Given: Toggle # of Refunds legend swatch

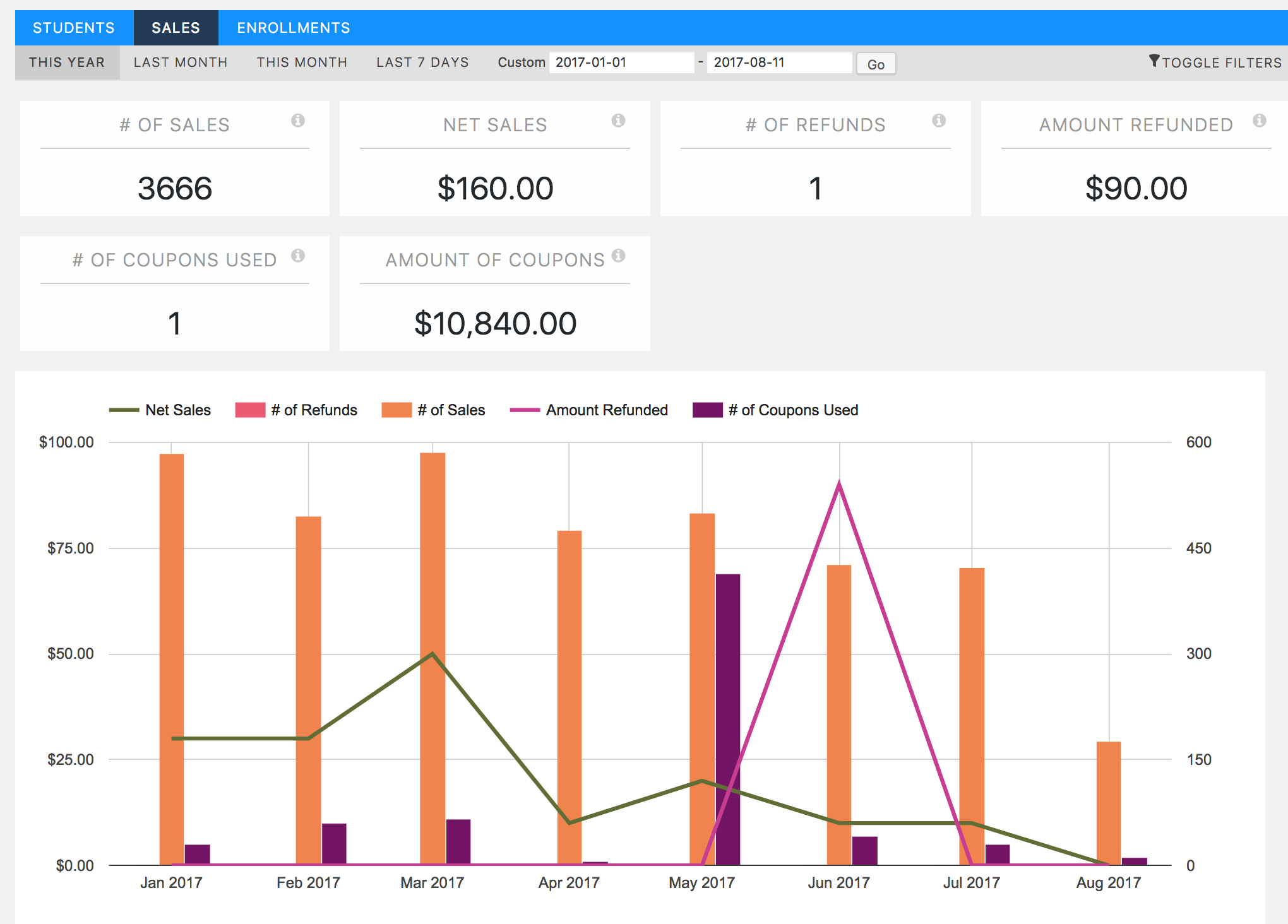Looking at the screenshot, I should (x=250, y=410).
